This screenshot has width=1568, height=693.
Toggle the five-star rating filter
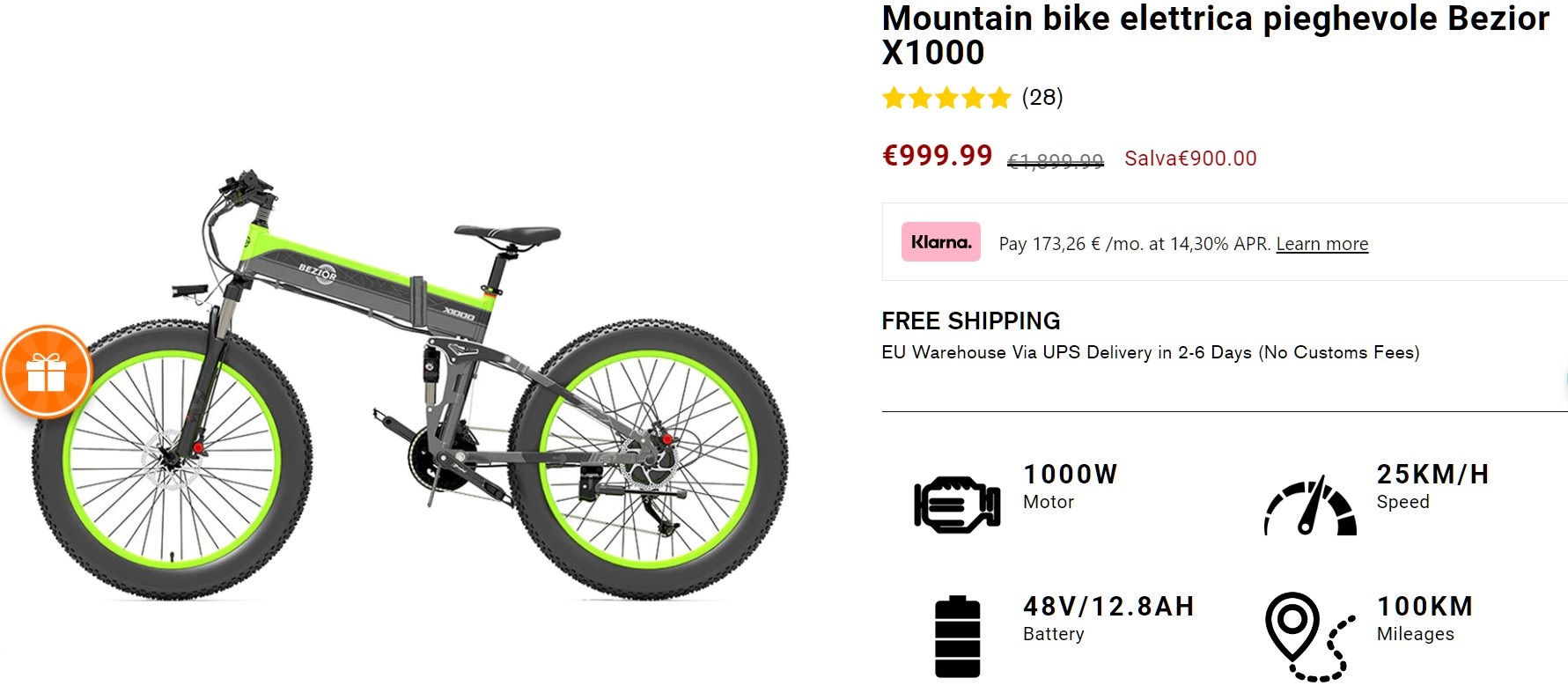[x=946, y=99]
